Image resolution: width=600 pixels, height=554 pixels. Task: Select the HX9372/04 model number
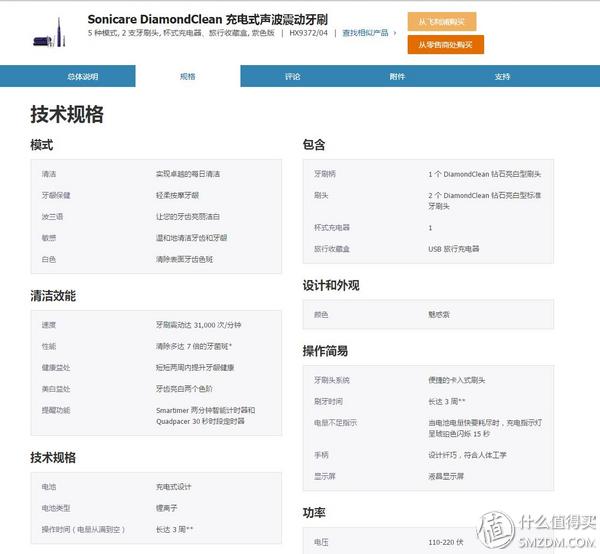coord(308,33)
